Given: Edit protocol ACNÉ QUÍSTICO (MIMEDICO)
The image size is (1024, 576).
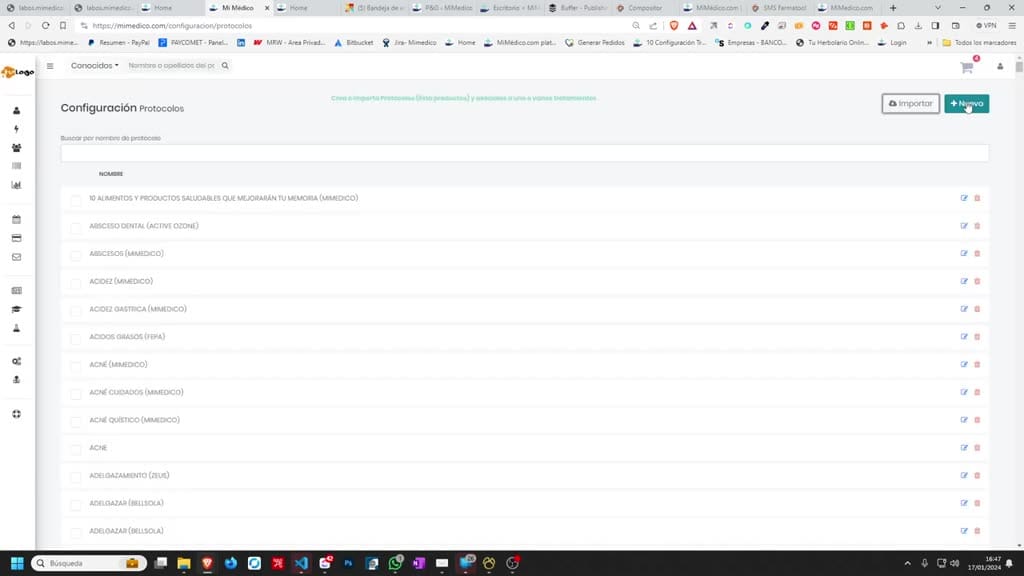Looking at the screenshot, I should click(964, 420).
